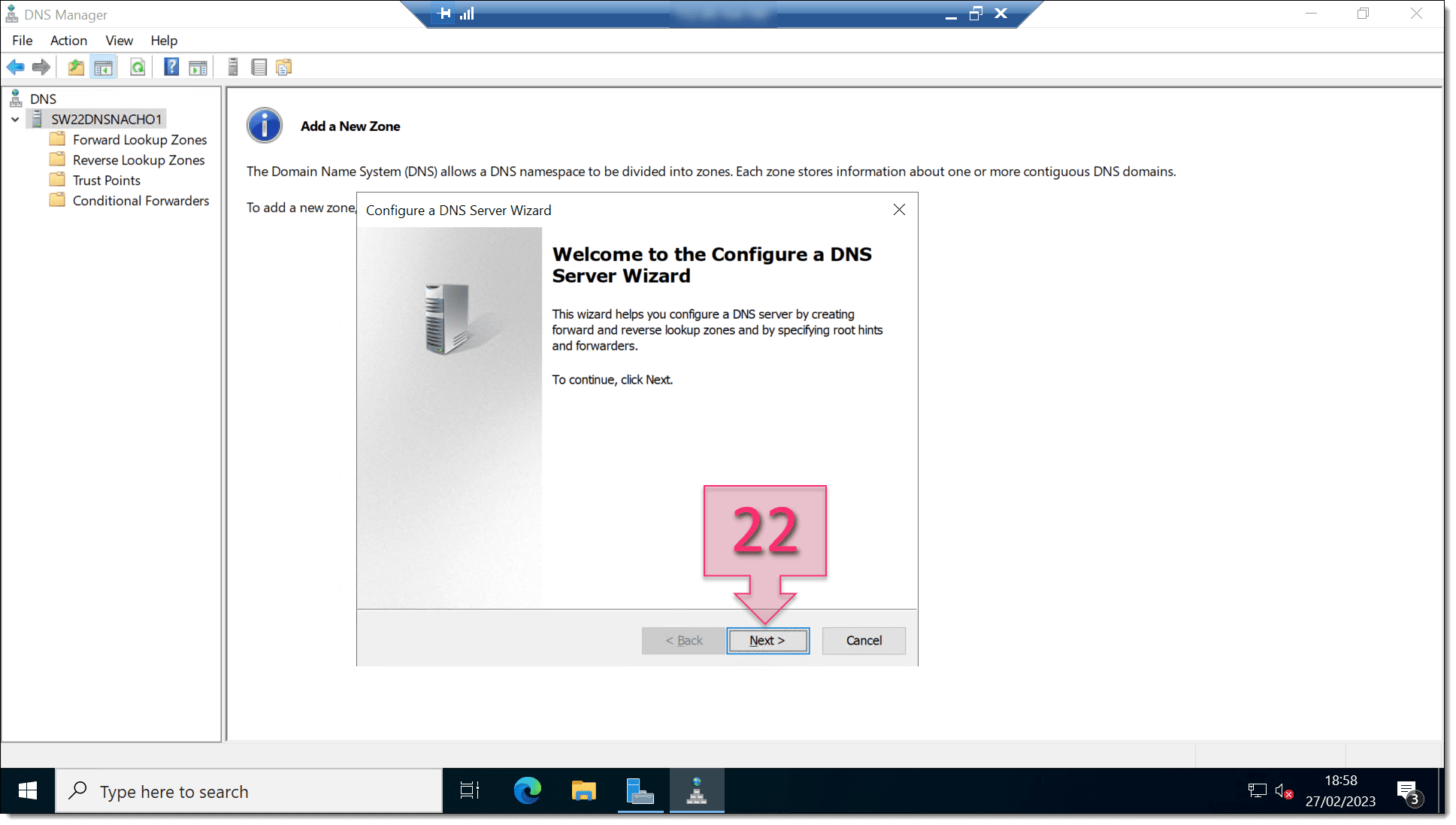Open the Help menu in DNS Manager

(x=163, y=40)
